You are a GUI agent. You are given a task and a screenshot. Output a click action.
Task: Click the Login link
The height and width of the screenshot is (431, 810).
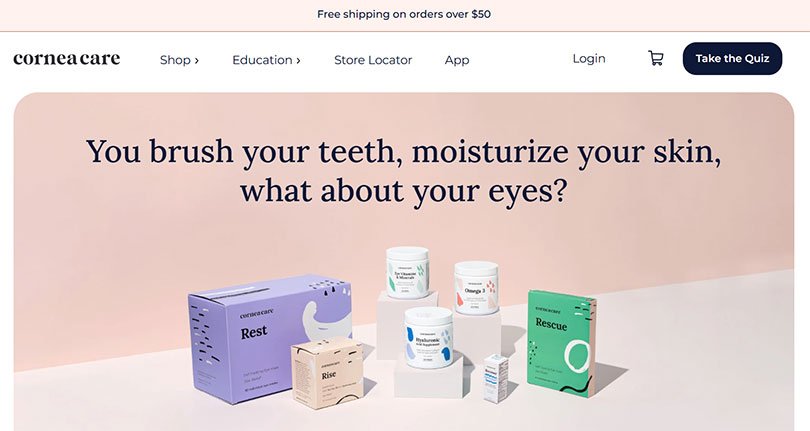[x=589, y=58]
